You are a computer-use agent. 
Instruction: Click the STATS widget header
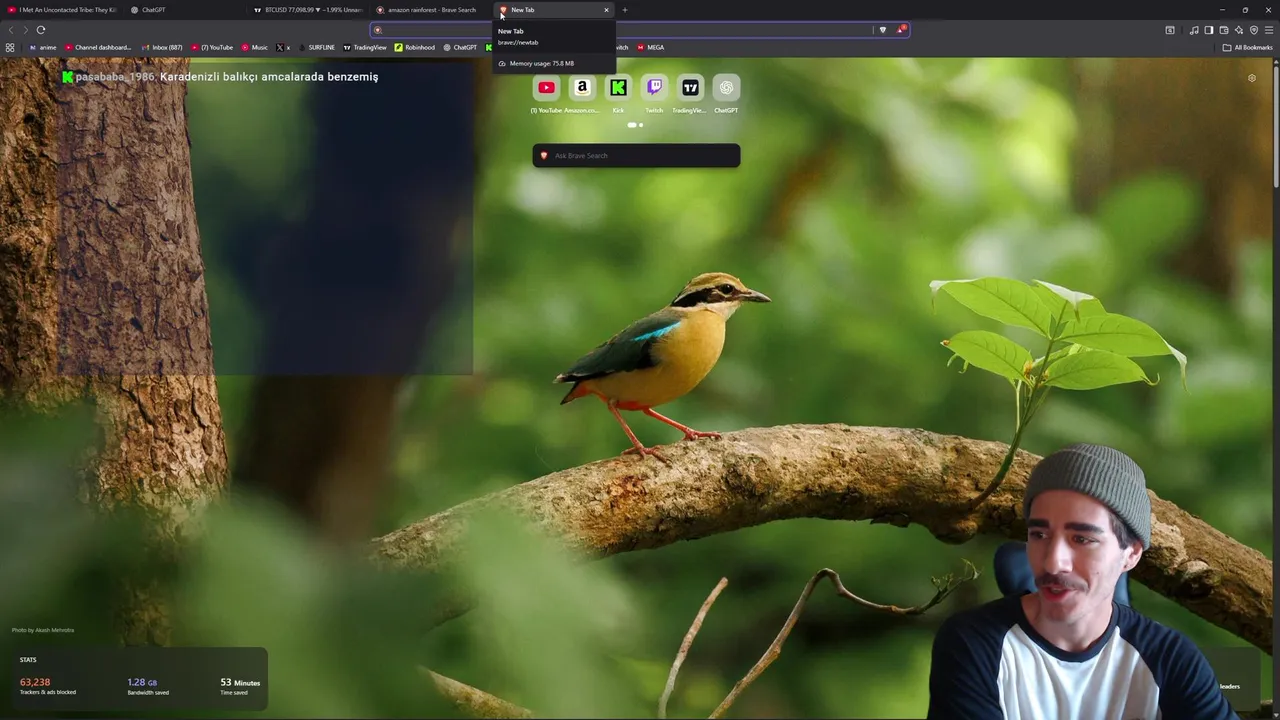[28, 660]
